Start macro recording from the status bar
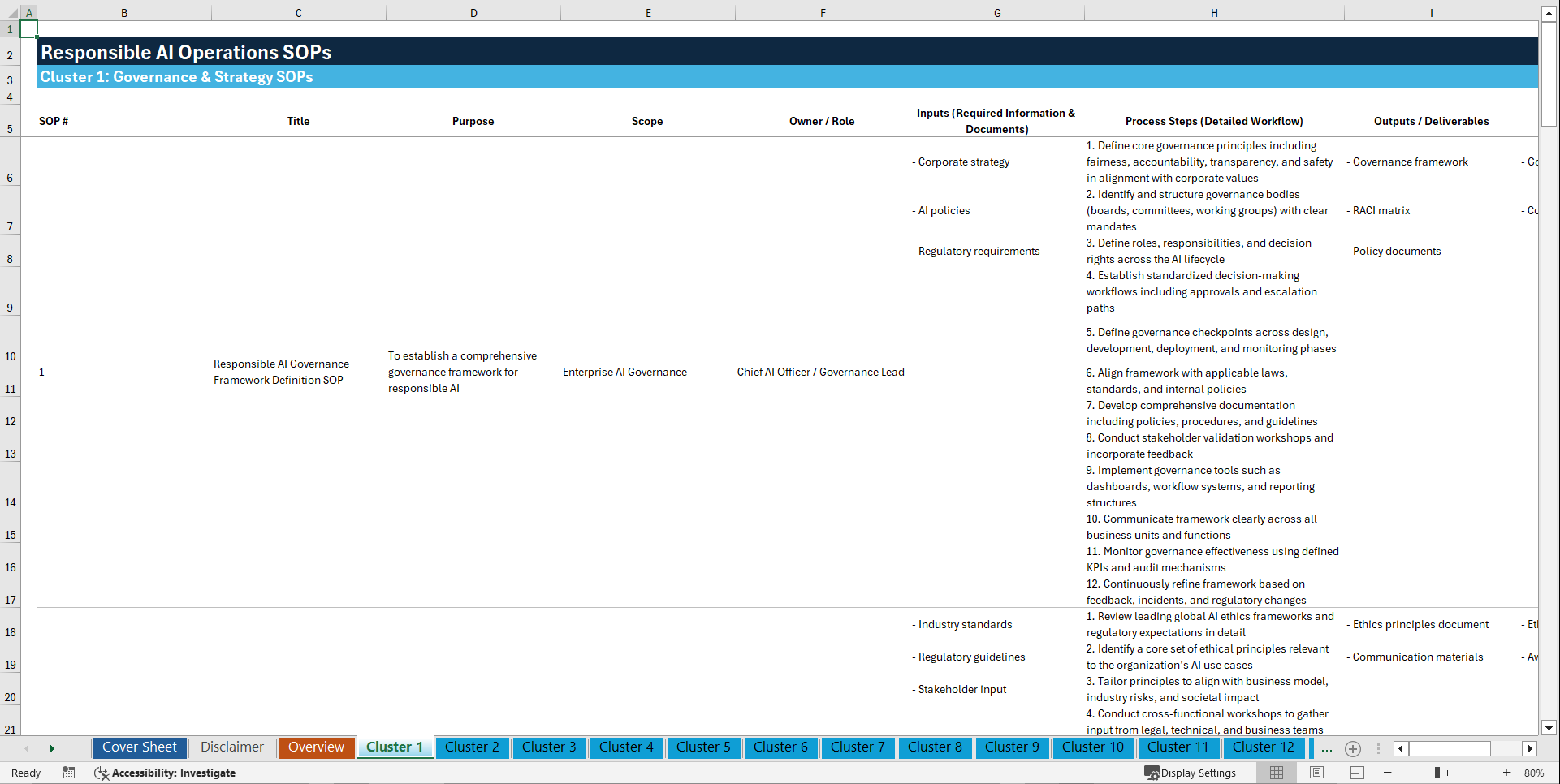 [69, 773]
